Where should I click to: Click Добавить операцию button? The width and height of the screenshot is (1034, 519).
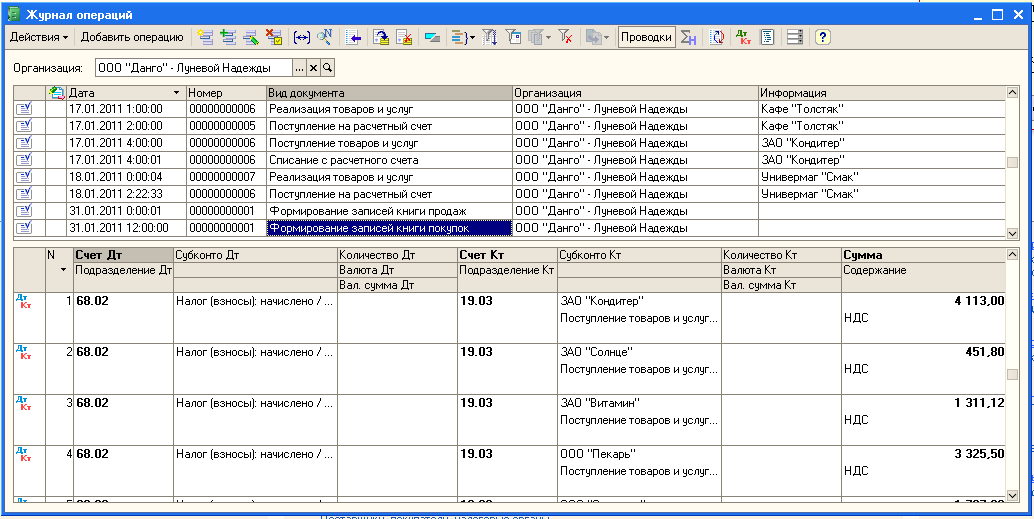click(x=132, y=37)
